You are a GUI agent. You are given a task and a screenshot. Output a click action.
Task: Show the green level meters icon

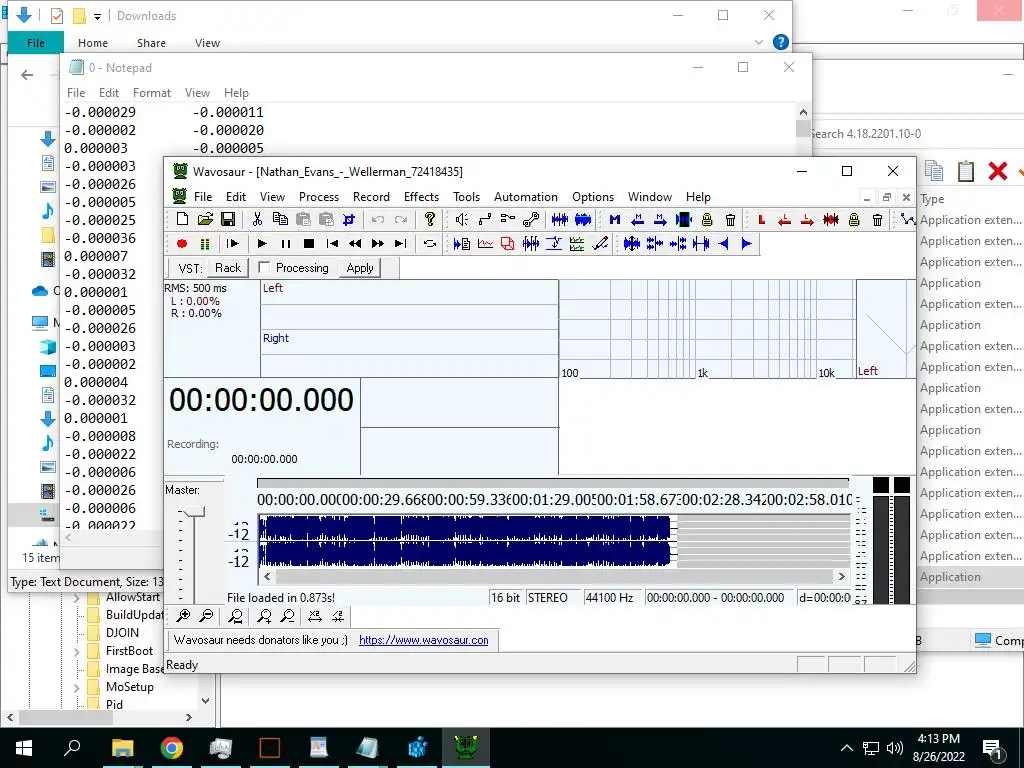click(x=205, y=244)
